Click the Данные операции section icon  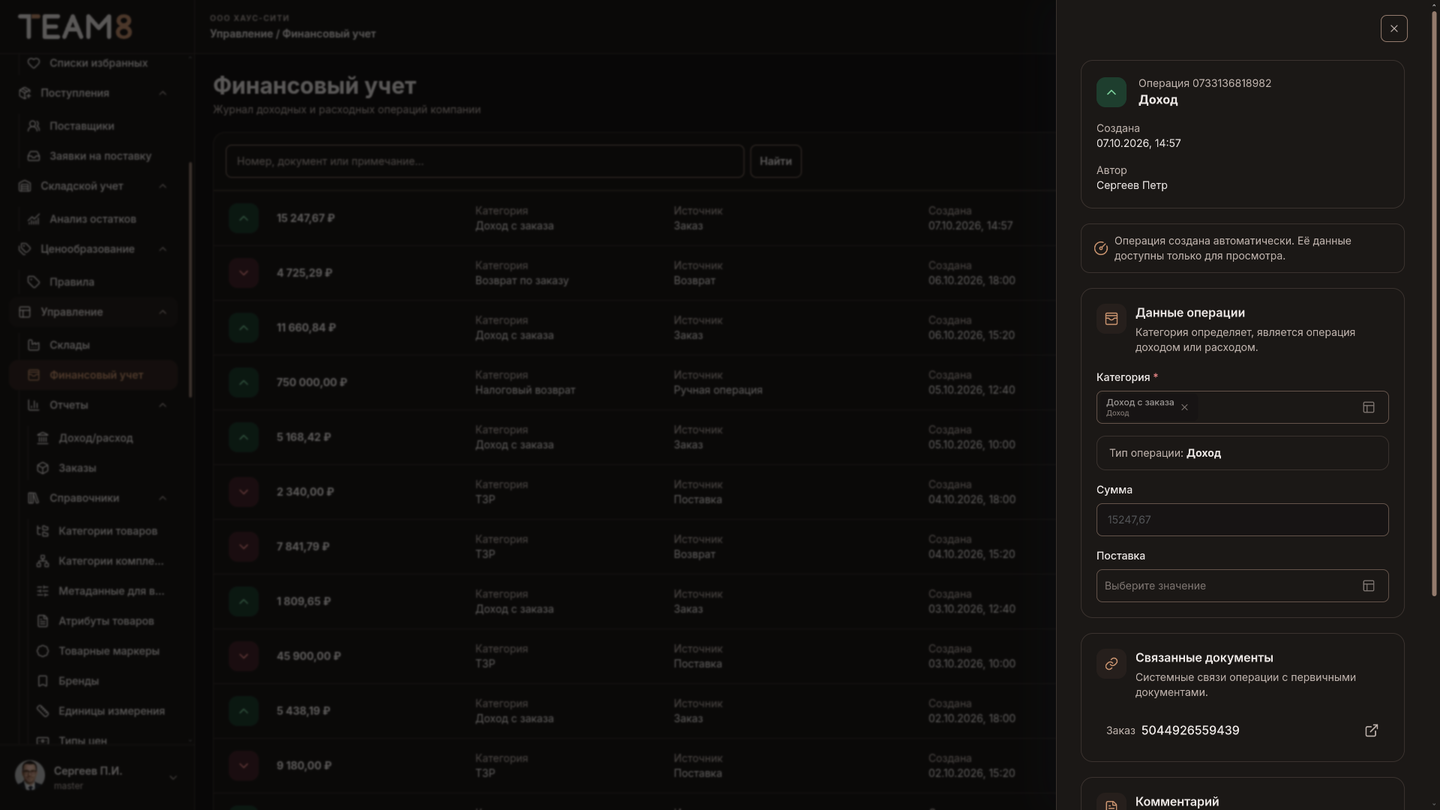coord(1111,319)
